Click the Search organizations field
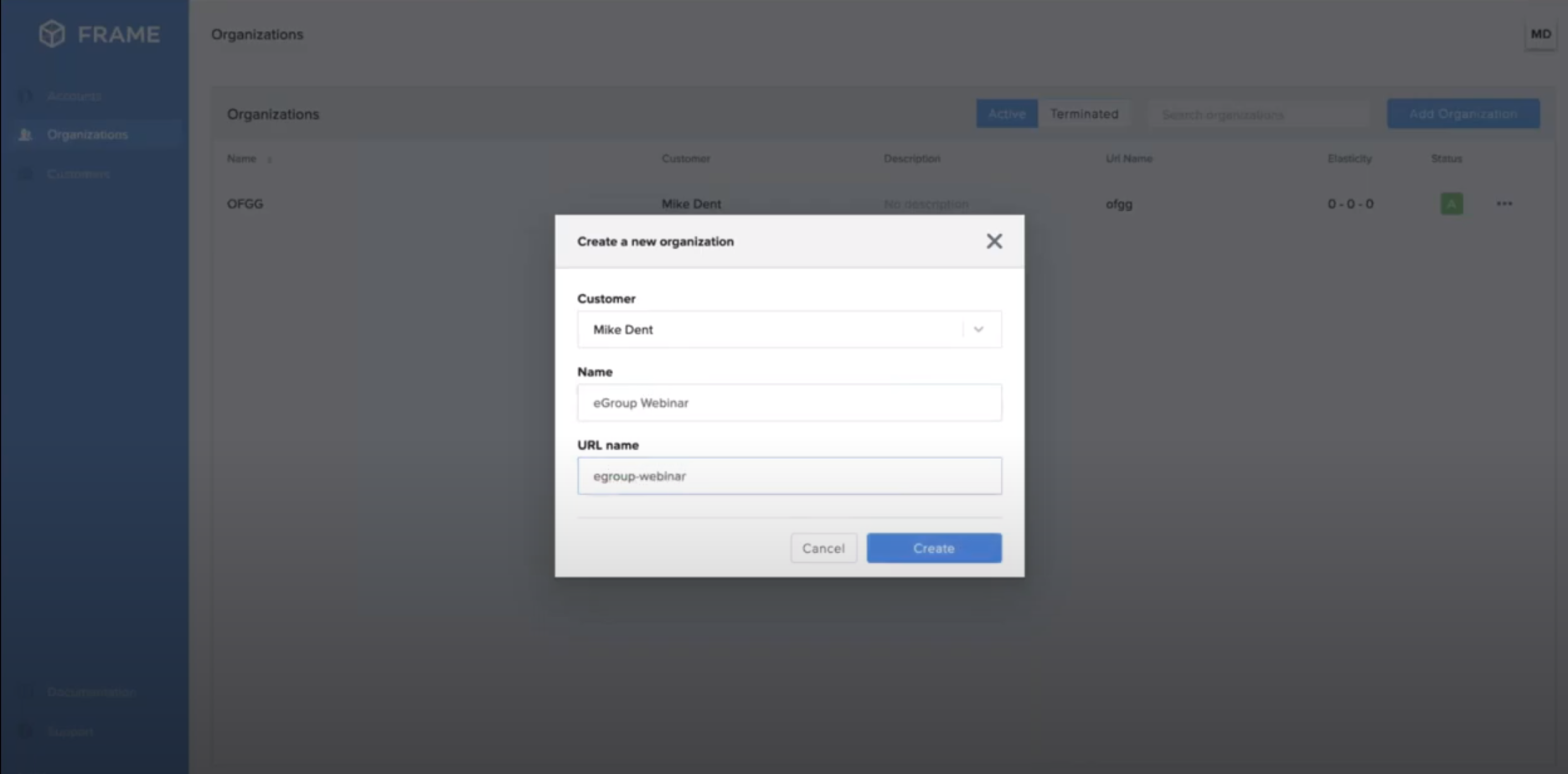Viewport: 1568px width, 774px height. tap(1259, 114)
